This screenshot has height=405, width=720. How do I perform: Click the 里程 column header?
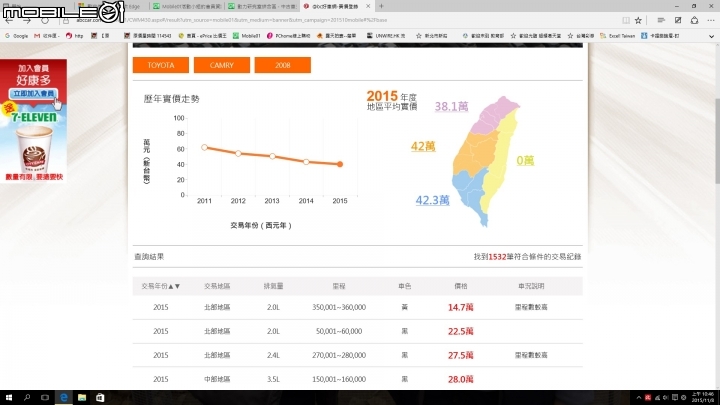pyautogui.click(x=339, y=286)
